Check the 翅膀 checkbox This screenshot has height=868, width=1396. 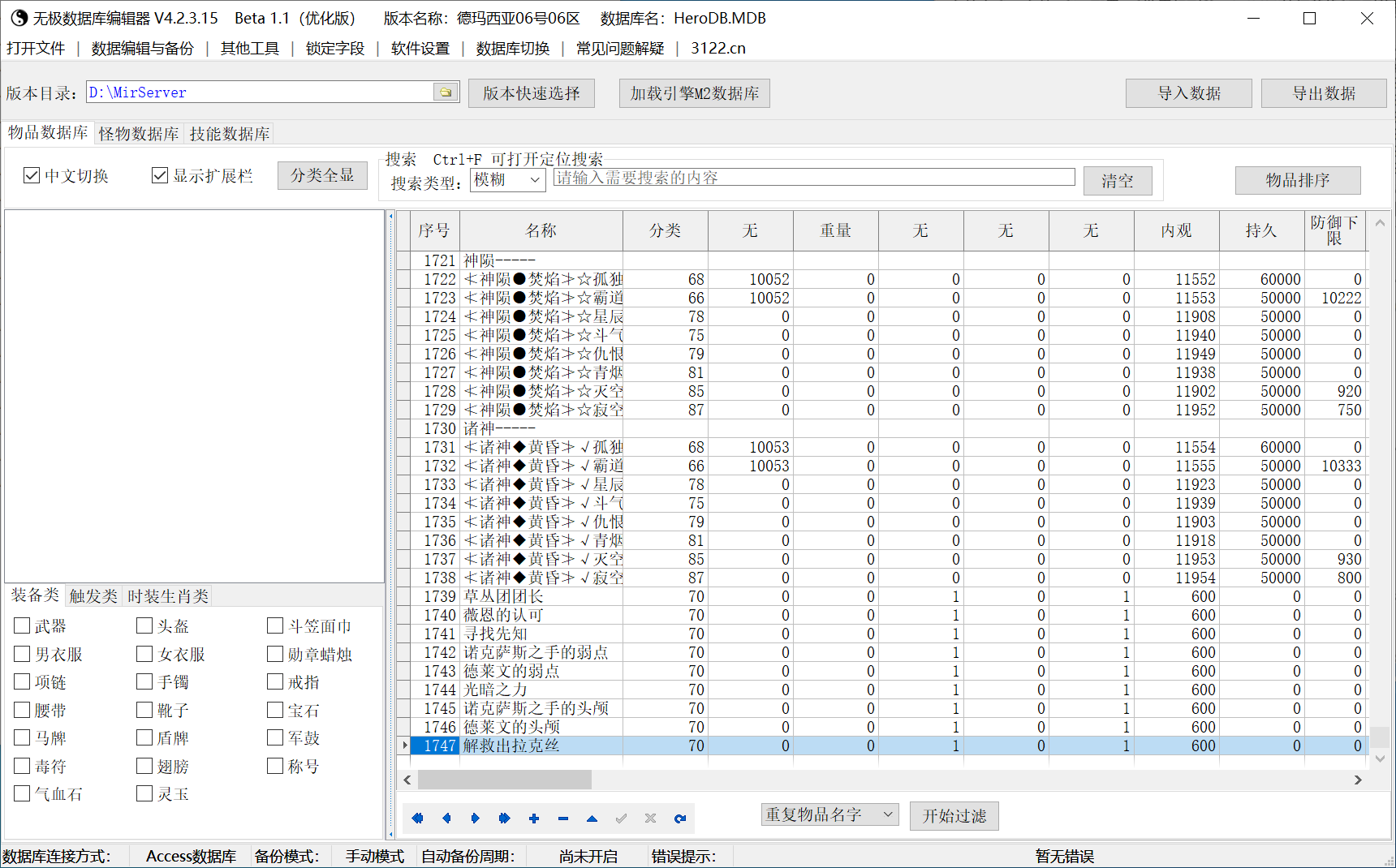click(144, 766)
